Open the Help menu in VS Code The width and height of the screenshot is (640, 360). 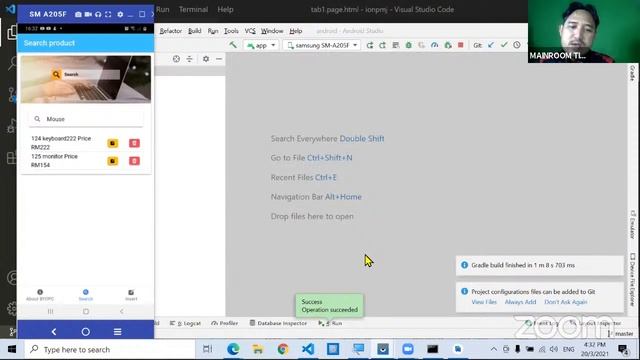pyautogui.click(x=225, y=9)
